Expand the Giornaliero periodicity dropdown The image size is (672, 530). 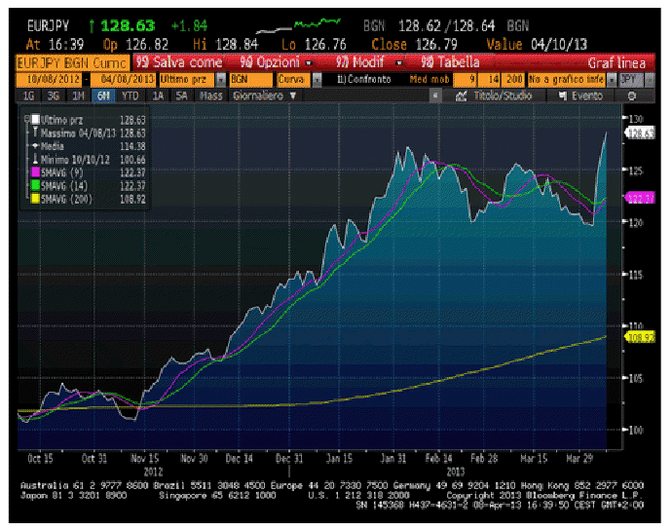[265, 96]
